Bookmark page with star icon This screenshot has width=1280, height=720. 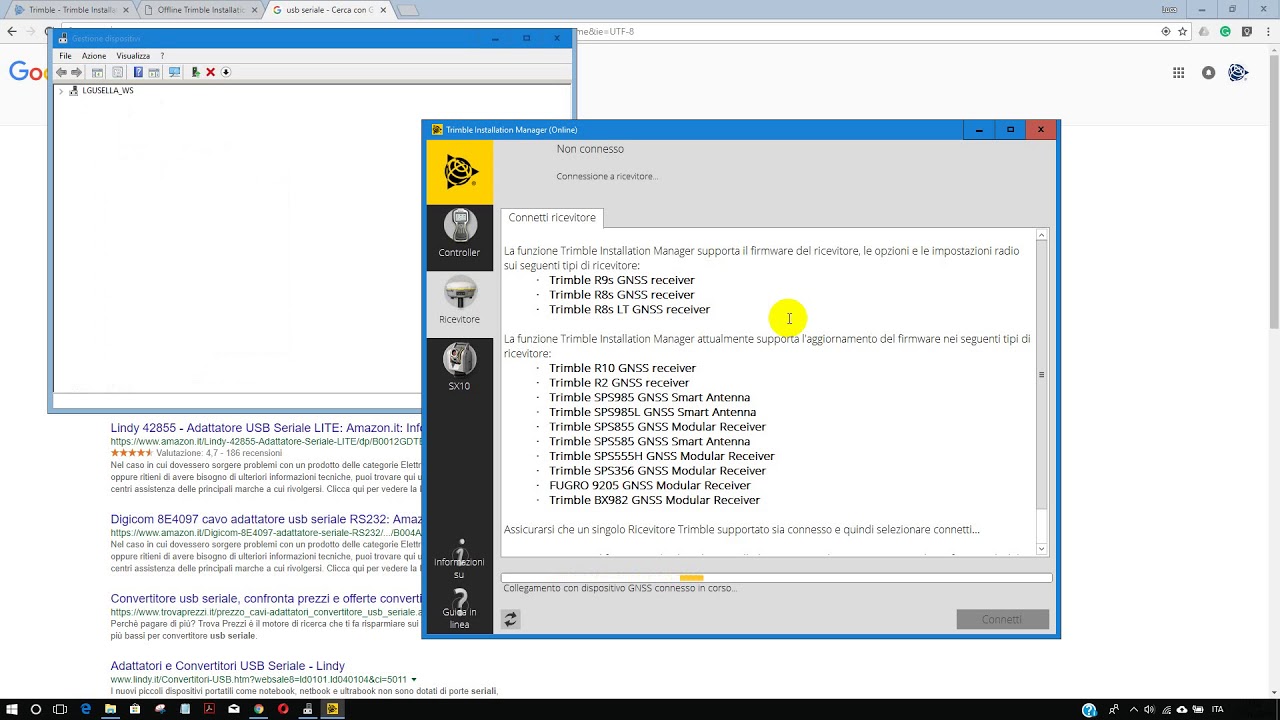[1182, 32]
